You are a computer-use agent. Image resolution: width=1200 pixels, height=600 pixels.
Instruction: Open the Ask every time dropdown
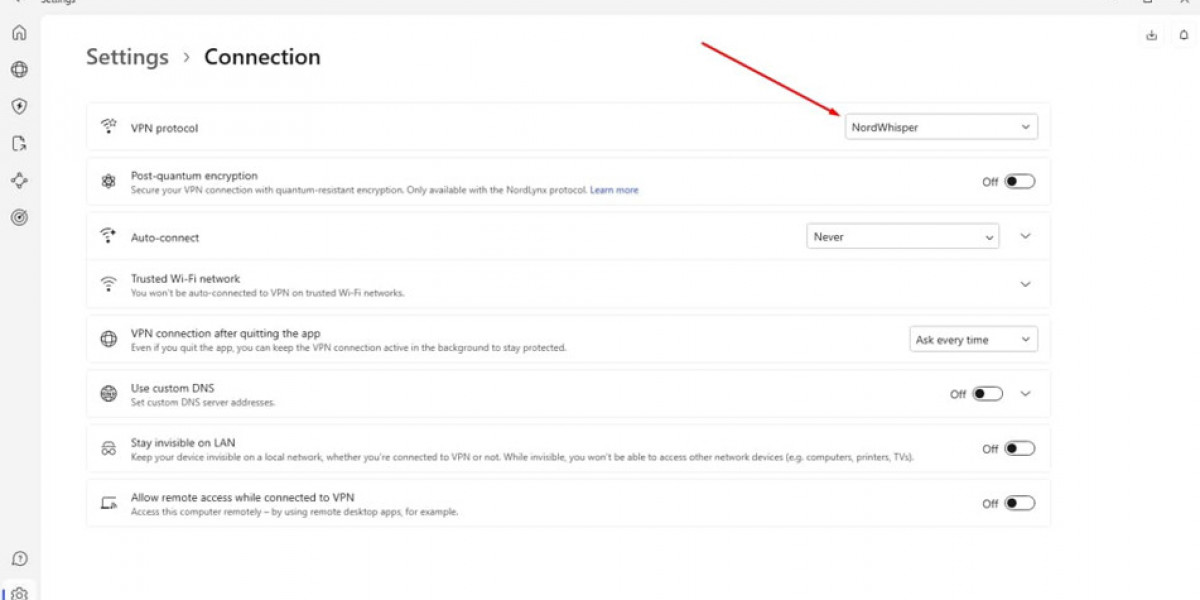tap(972, 340)
